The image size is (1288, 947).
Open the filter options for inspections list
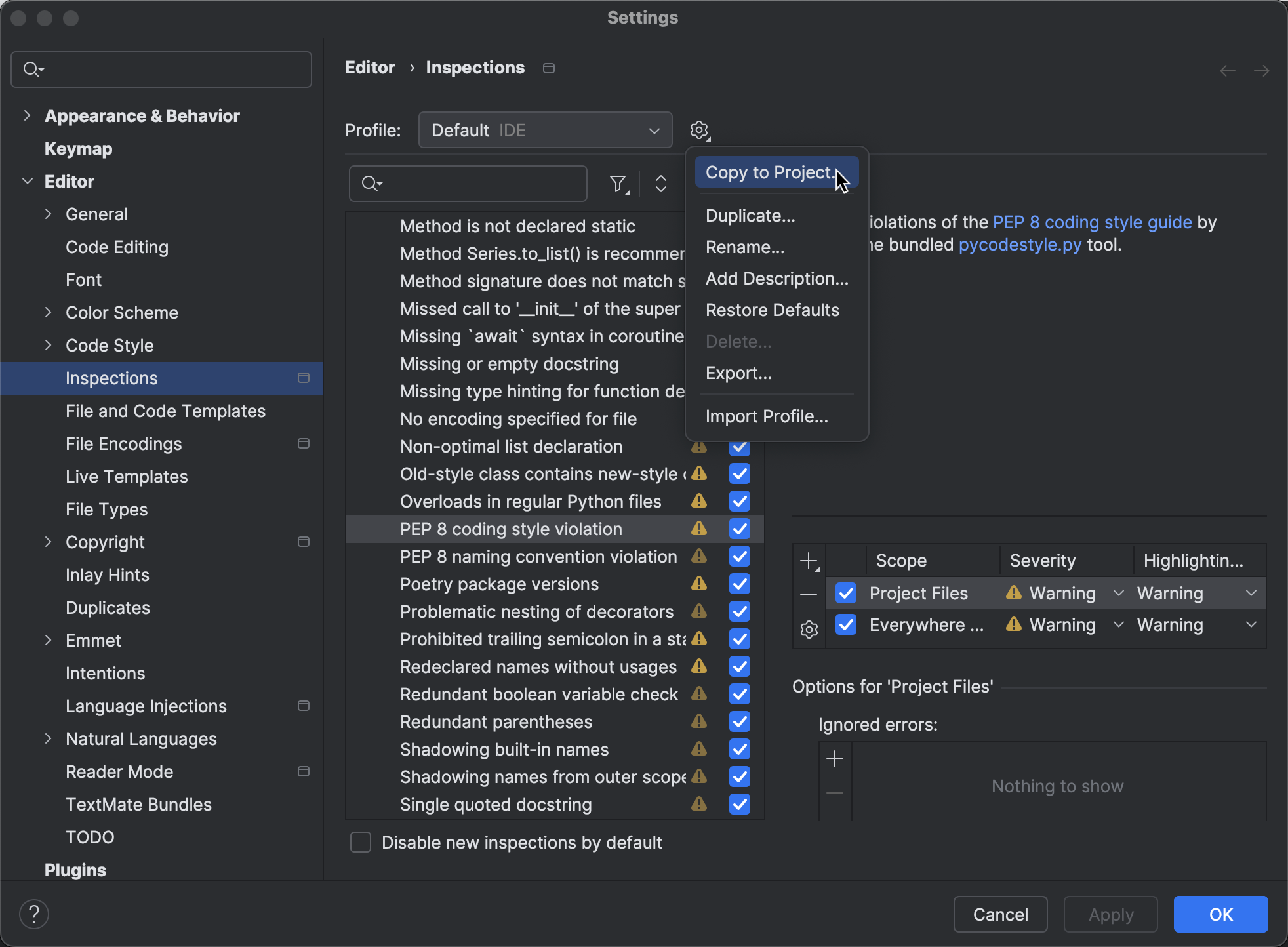click(617, 184)
